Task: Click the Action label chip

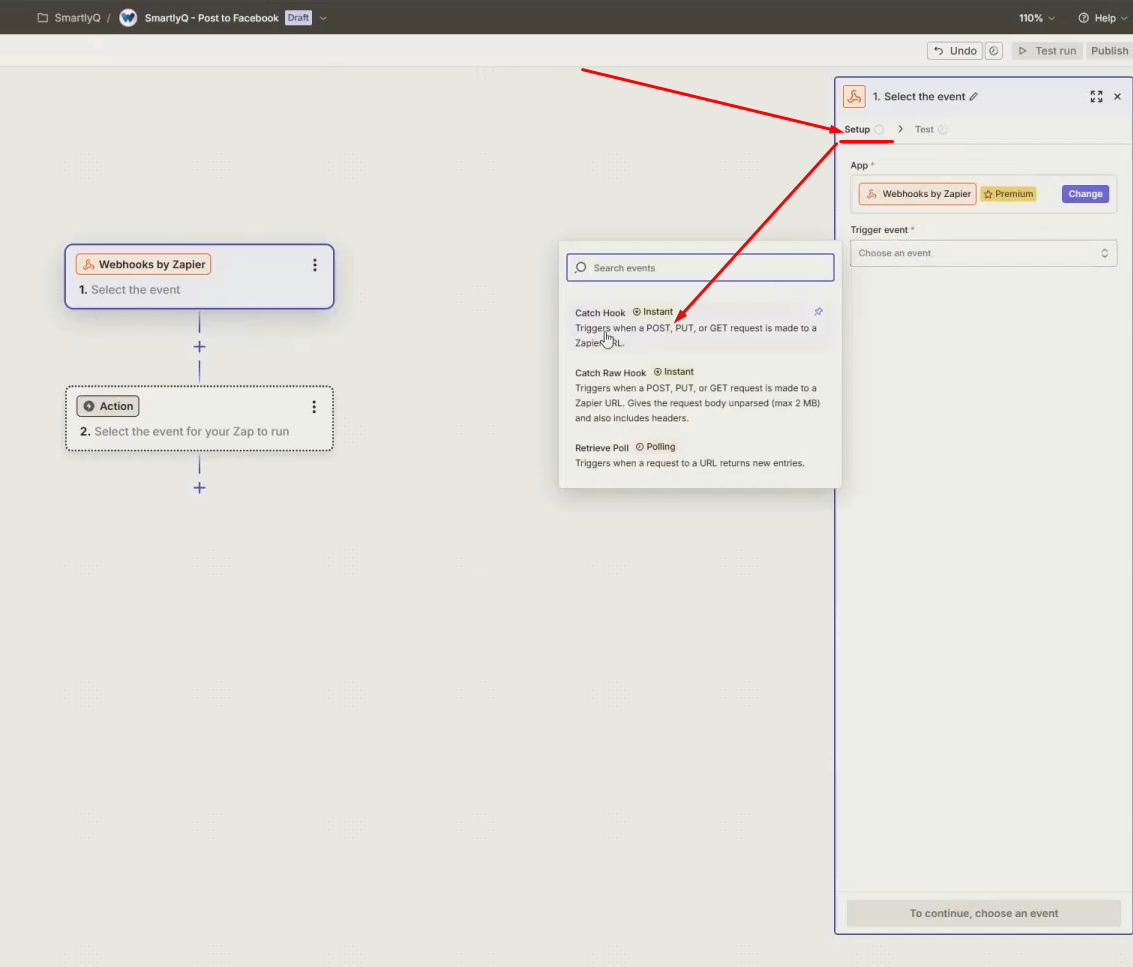Action: [108, 406]
